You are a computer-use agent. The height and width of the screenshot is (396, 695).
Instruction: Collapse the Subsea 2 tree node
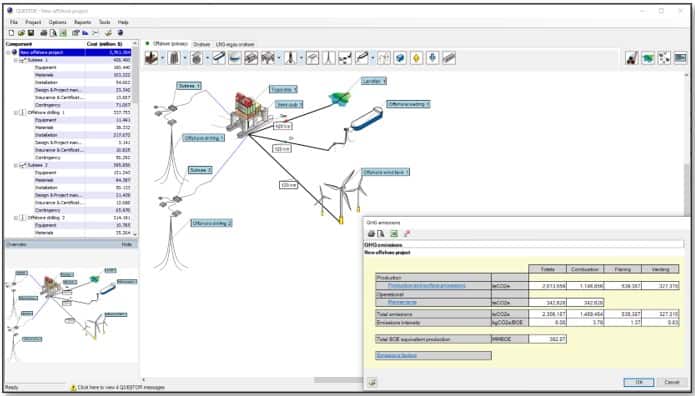click(x=16, y=165)
